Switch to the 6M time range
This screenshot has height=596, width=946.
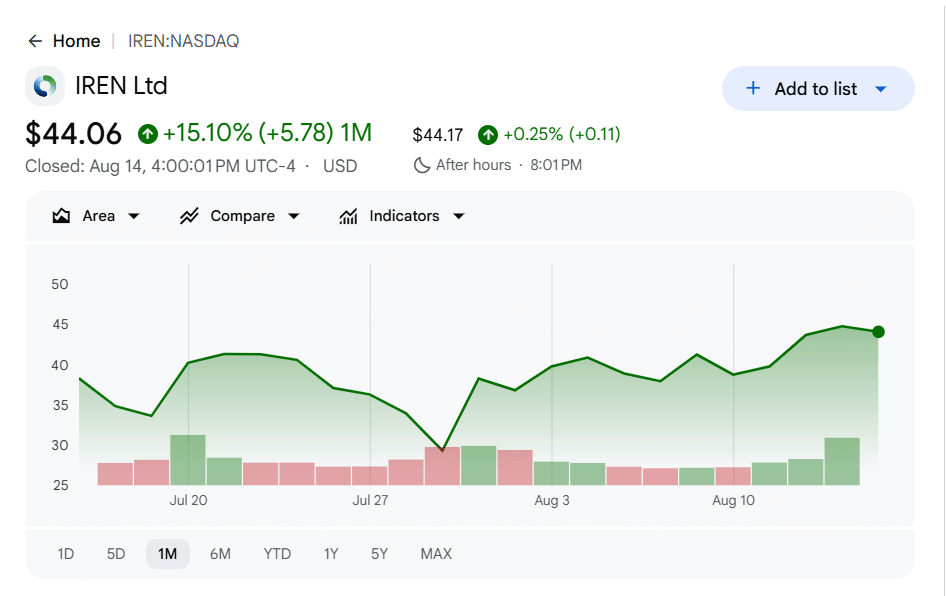pos(220,554)
